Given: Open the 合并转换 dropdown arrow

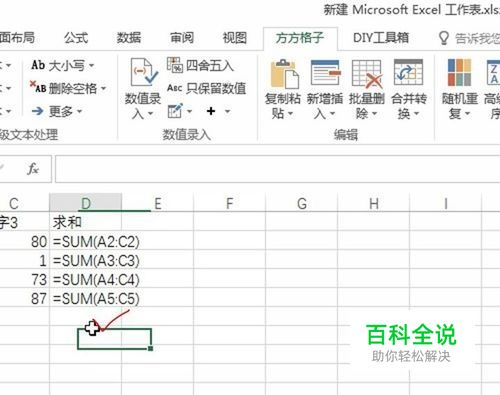Looking at the screenshot, I should (x=416, y=114).
